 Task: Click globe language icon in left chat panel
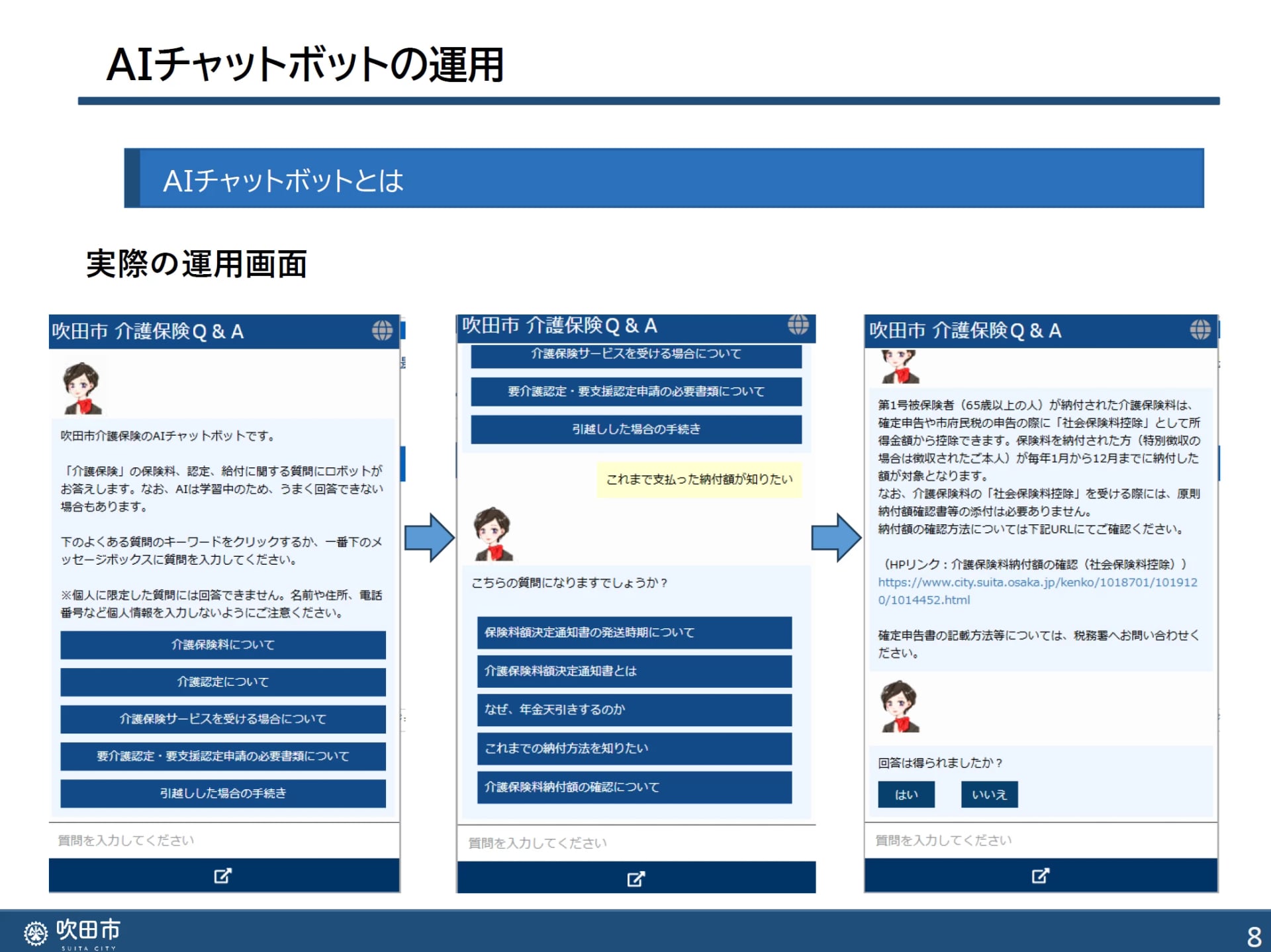[382, 330]
